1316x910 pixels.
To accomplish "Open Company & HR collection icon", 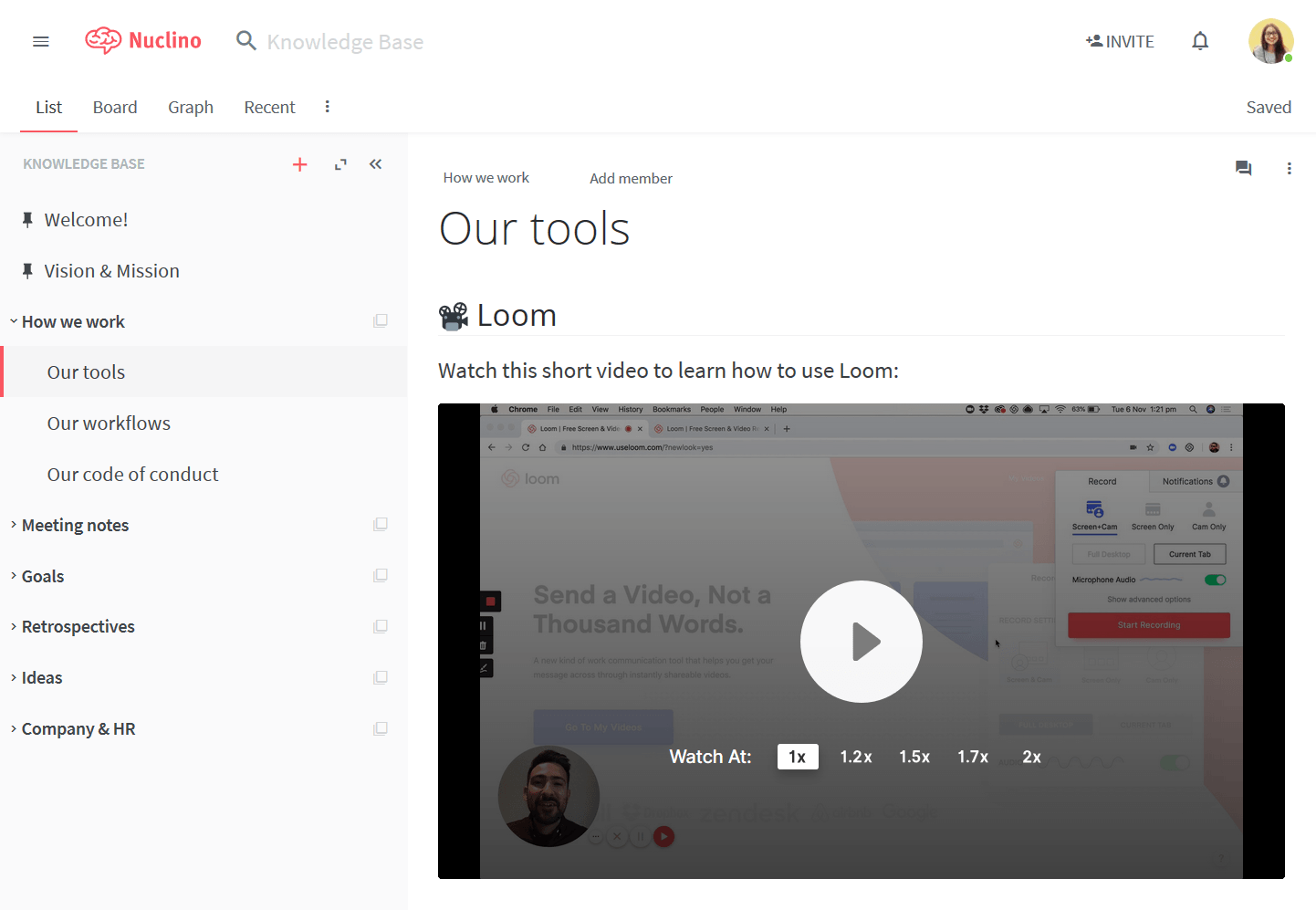I will [x=381, y=729].
